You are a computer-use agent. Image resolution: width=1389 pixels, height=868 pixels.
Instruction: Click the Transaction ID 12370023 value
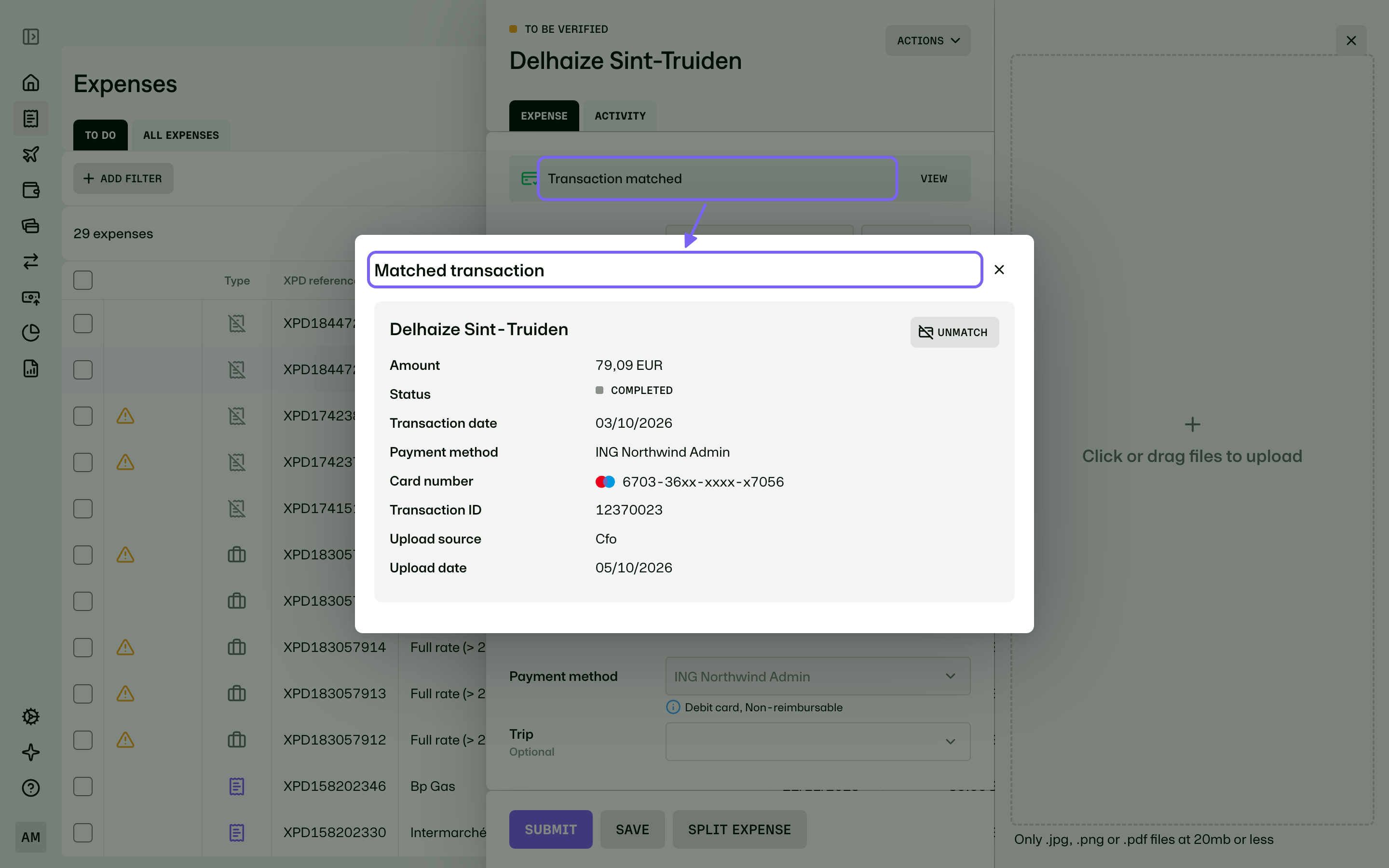628,510
